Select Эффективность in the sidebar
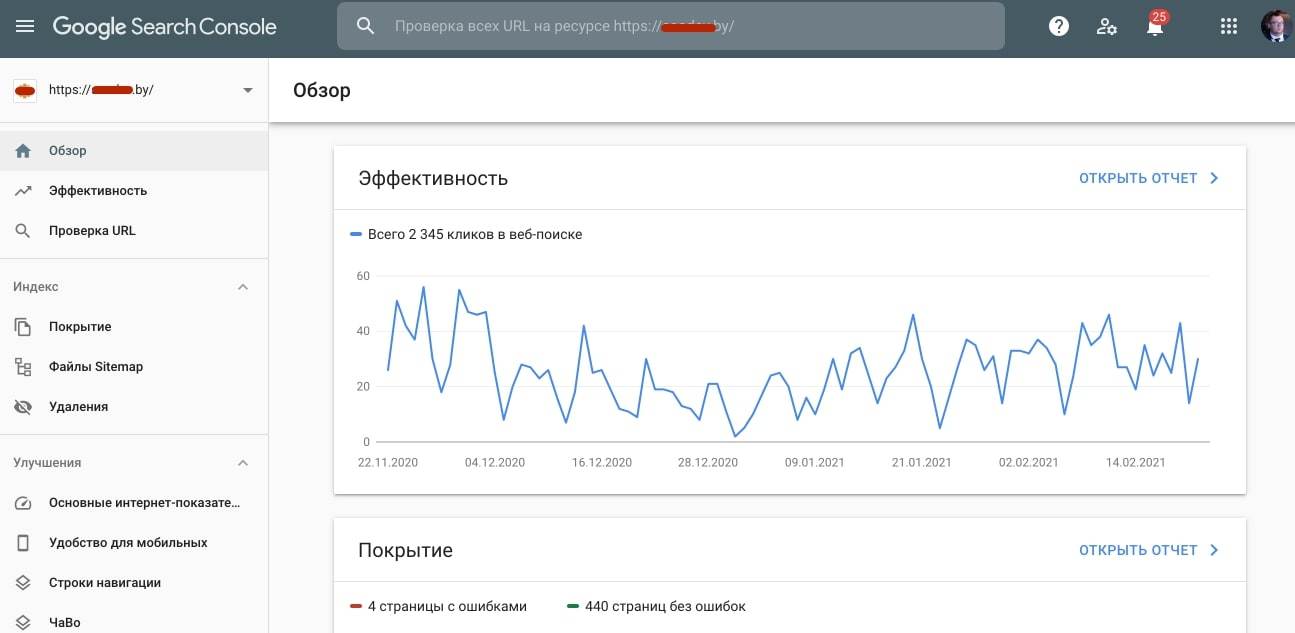The width and height of the screenshot is (1295, 633). 98,191
